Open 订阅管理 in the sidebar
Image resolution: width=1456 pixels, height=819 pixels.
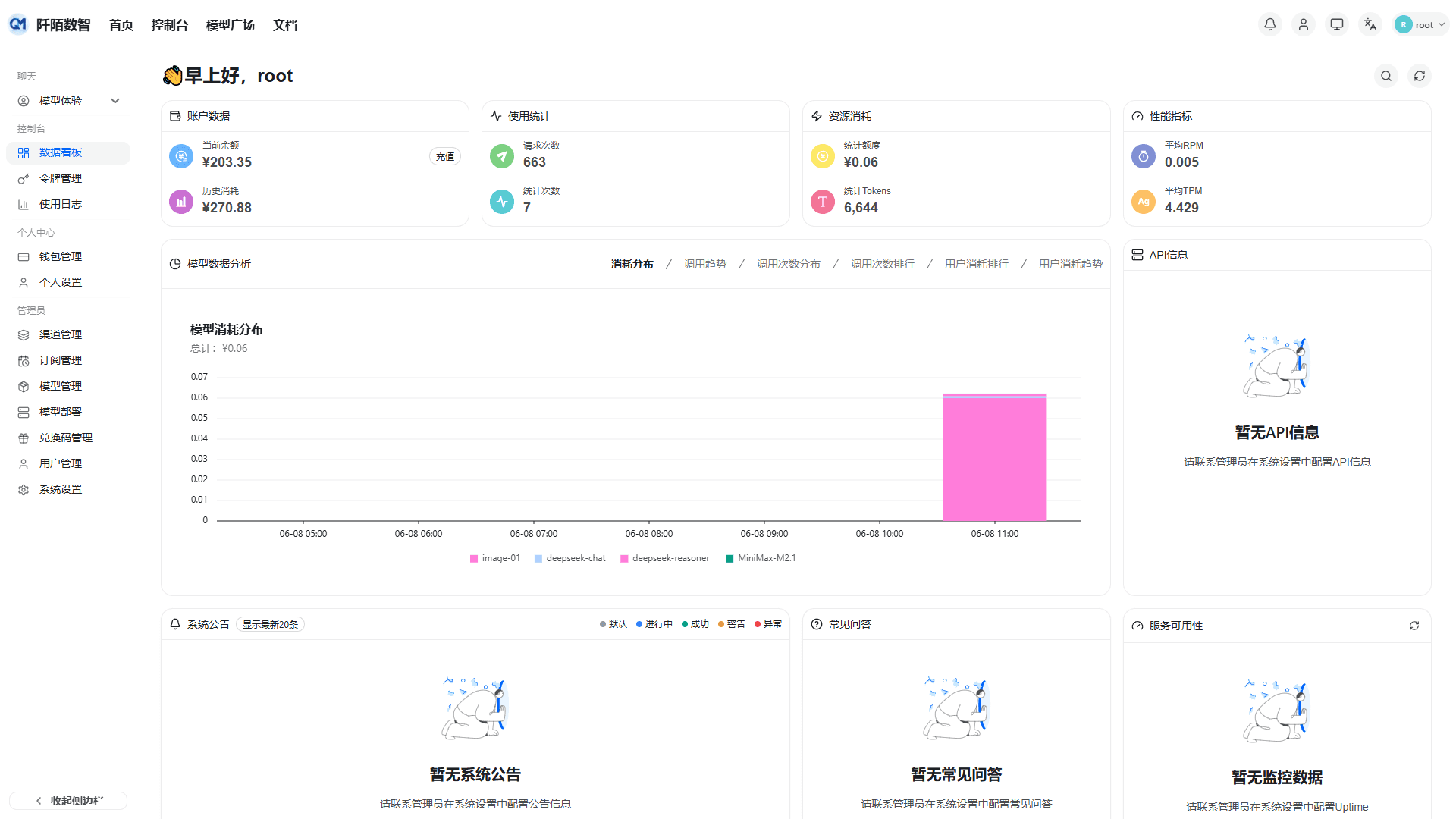tap(68, 360)
